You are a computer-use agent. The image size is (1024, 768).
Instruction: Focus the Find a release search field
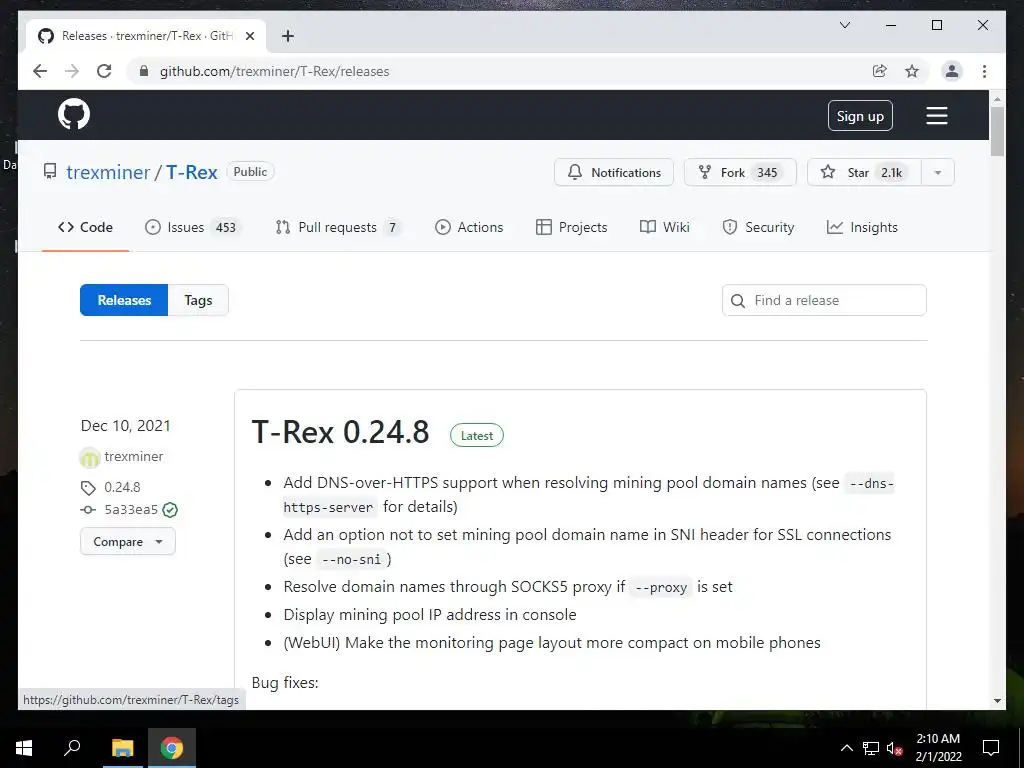pyautogui.click(x=824, y=300)
